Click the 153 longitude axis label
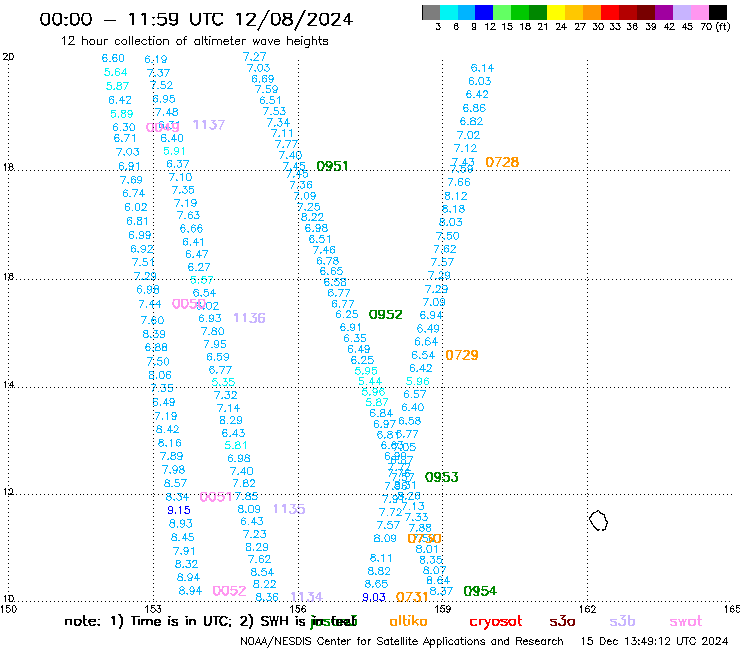The image size is (740, 650). pos(153,609)
